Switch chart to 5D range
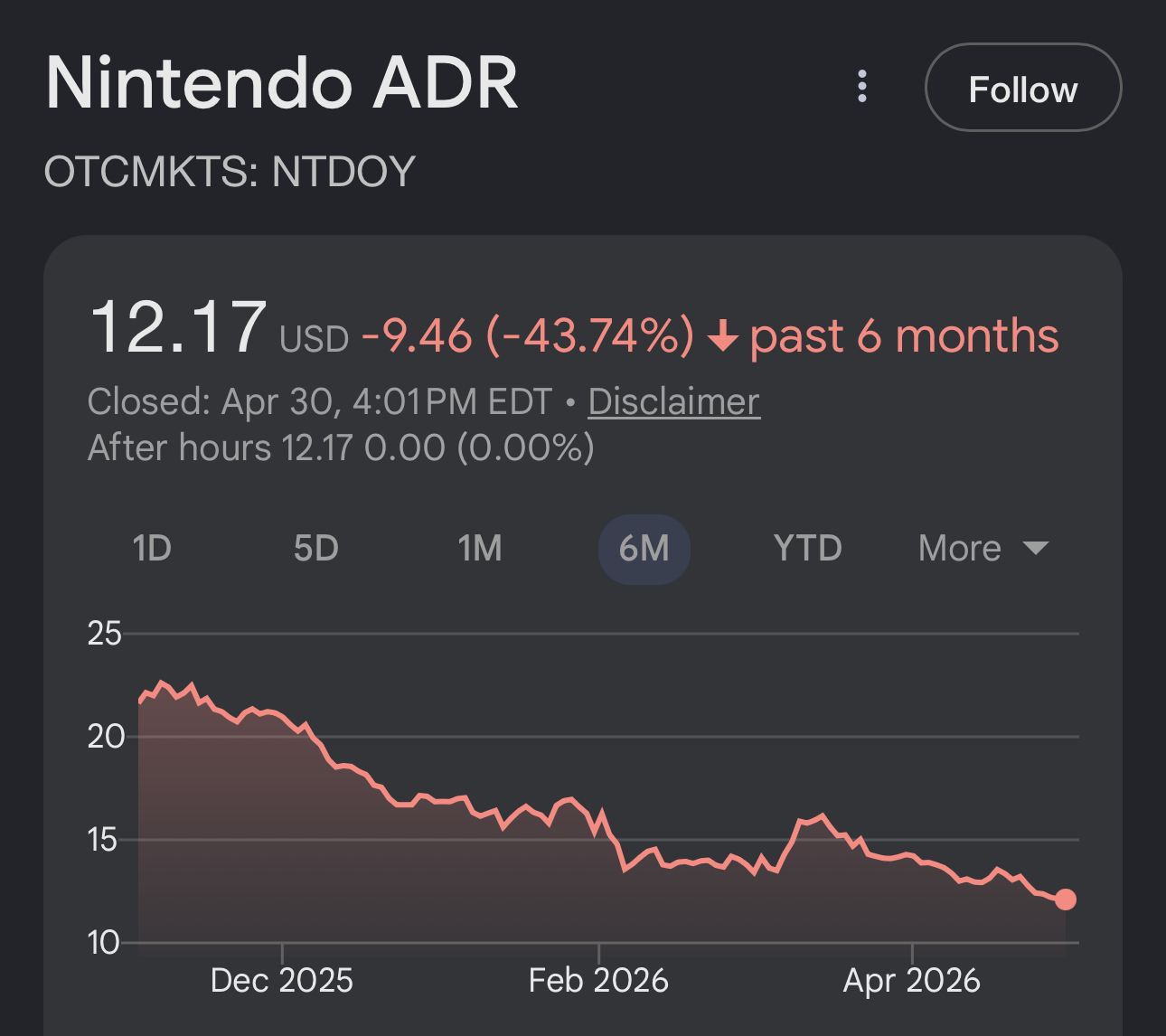This screenshot has width=1166, height=1036. 315,549
